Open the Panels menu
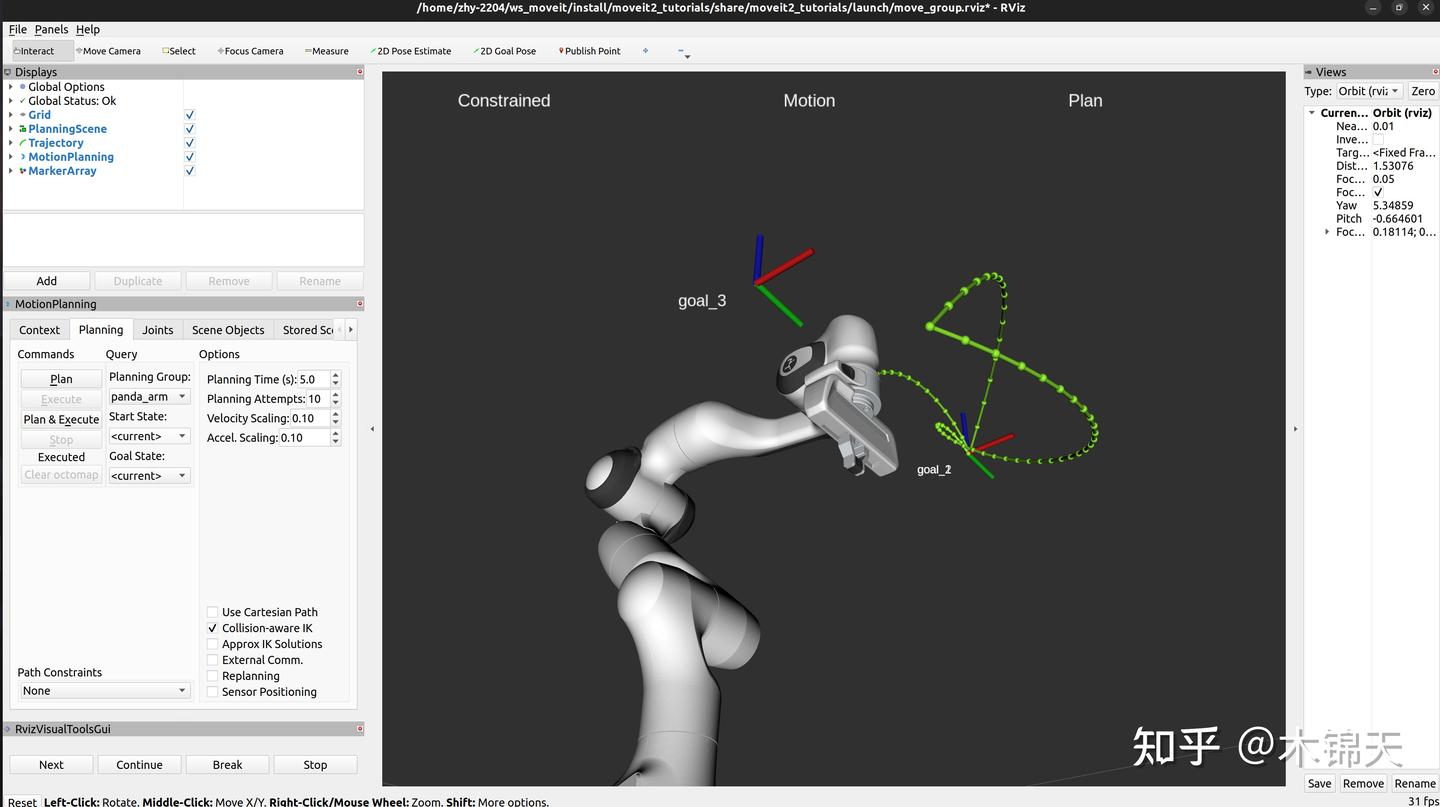1440x807 pixels. 51,29
